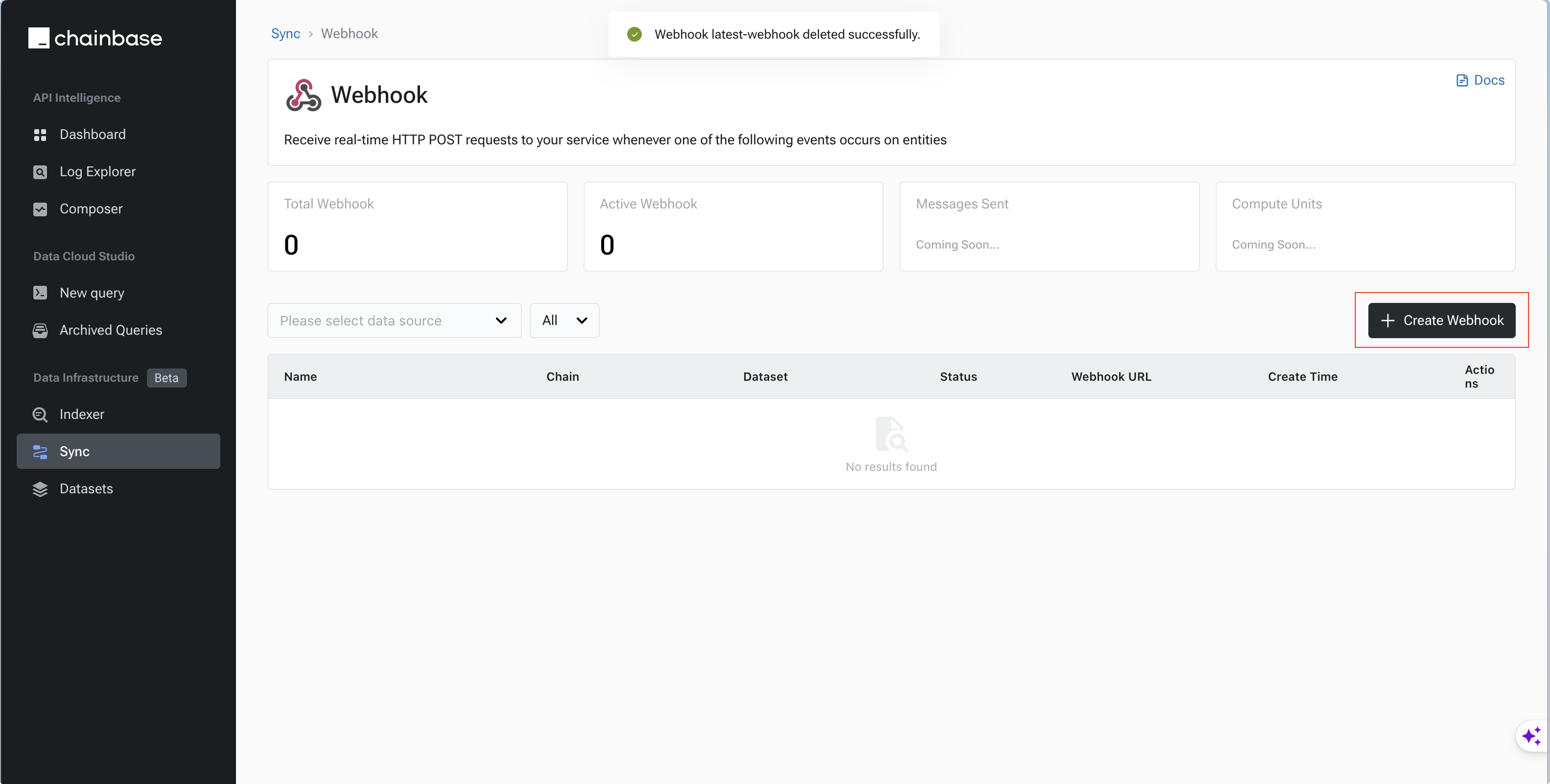Screen dimensions: 1550x784
Task: Open the All status filter dropdown
Action: (x=564, y=321)
